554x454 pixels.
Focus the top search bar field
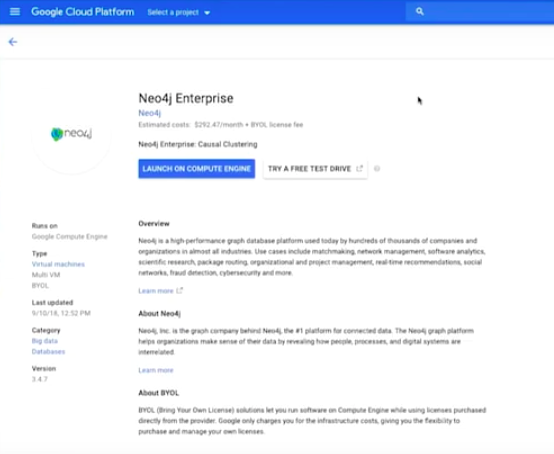pyautogui.click(x=480, y=12)
